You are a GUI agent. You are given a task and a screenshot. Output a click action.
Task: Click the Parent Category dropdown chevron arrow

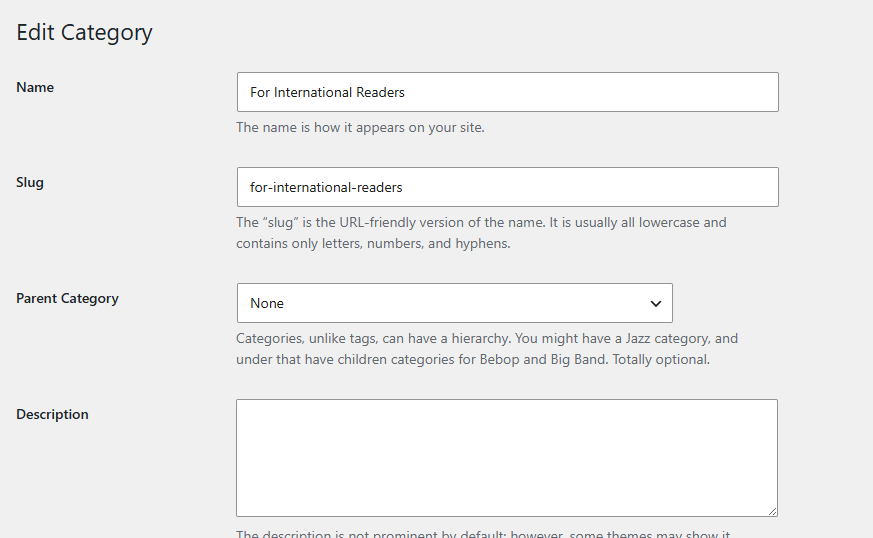pos(655,304)
